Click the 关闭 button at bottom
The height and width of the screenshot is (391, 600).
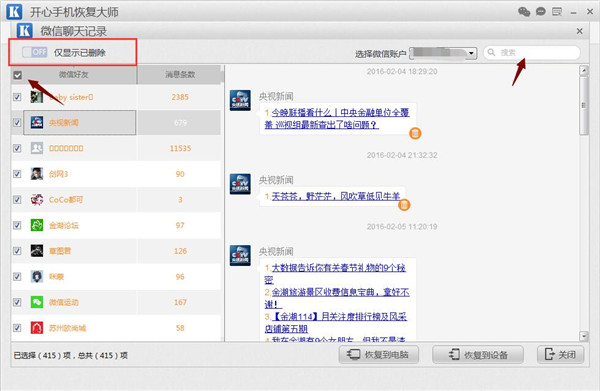click(x=561, y=355)
